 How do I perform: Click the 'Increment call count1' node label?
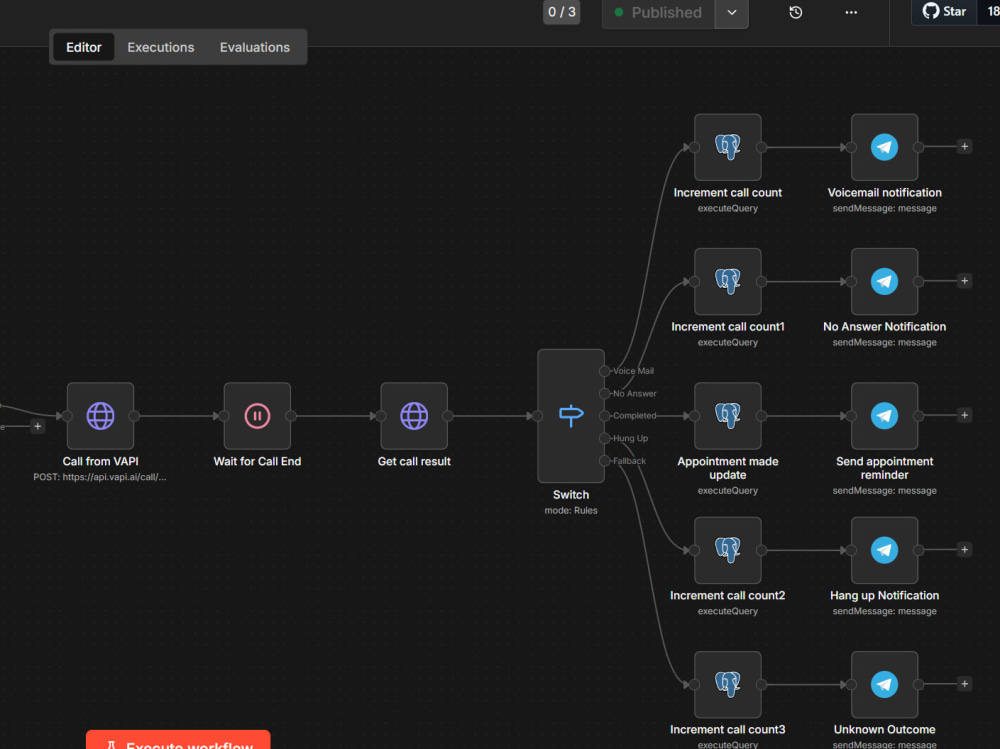[x=728, y=327]
